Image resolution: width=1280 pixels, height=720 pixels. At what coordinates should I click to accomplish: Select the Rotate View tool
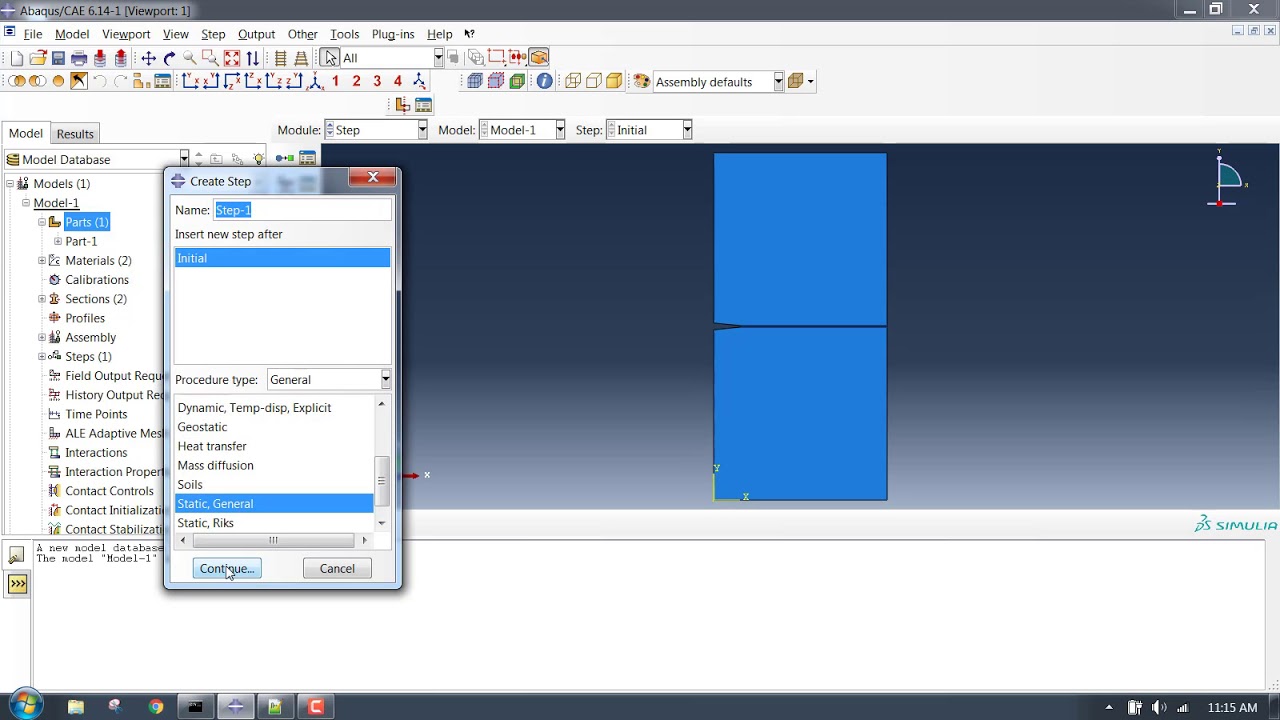coord(169,58)
